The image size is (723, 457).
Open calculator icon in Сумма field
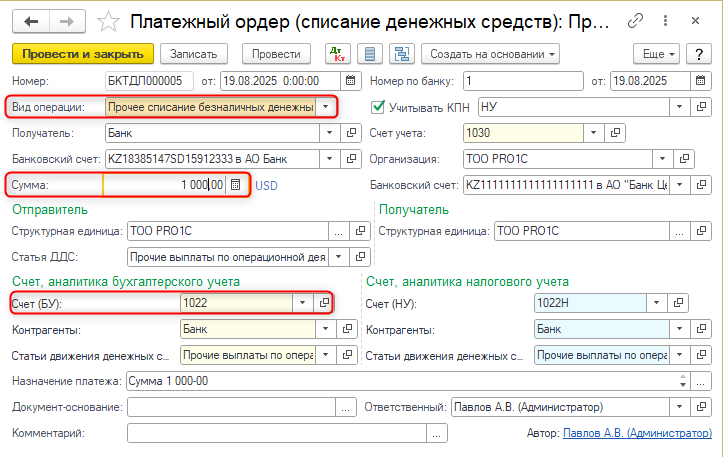235,184
